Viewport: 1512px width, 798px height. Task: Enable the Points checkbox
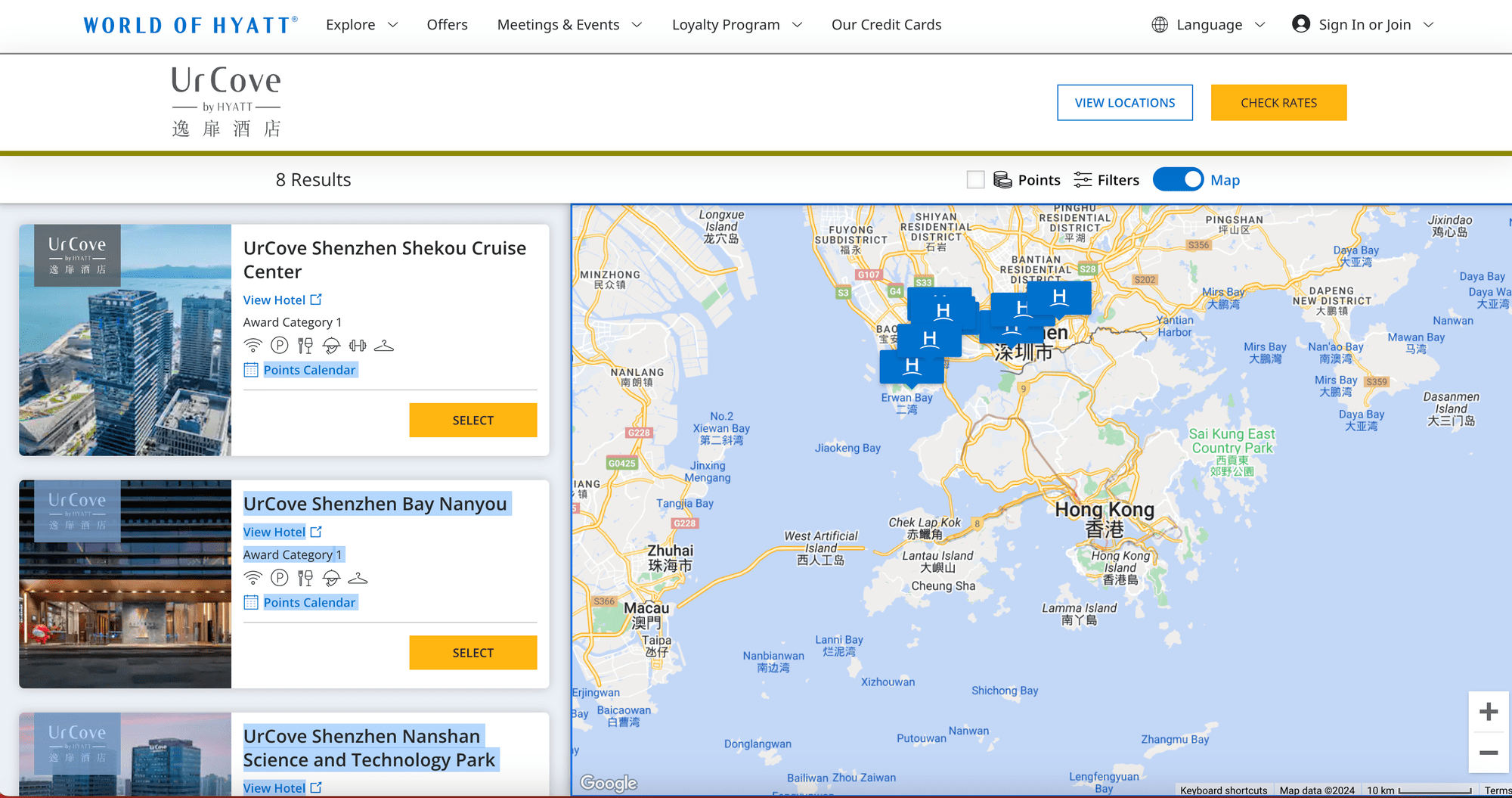pos(975,180)
